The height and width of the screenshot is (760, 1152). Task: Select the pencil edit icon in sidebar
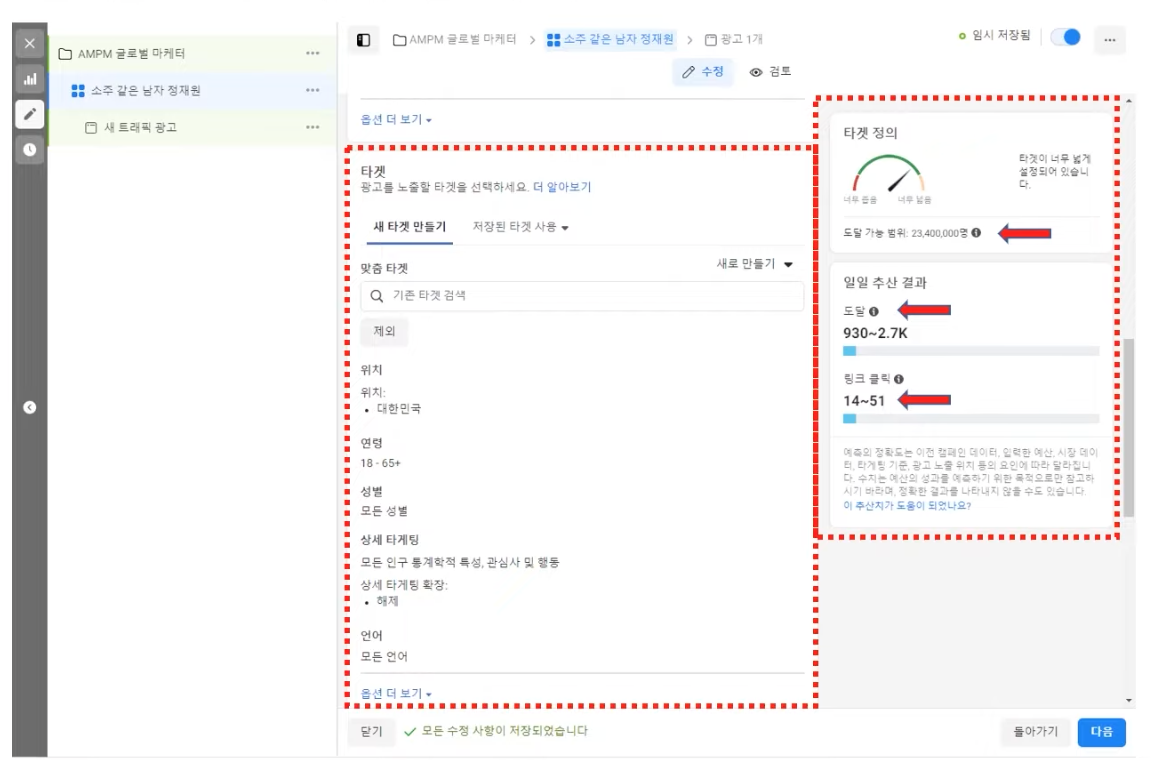click(29, 114)
